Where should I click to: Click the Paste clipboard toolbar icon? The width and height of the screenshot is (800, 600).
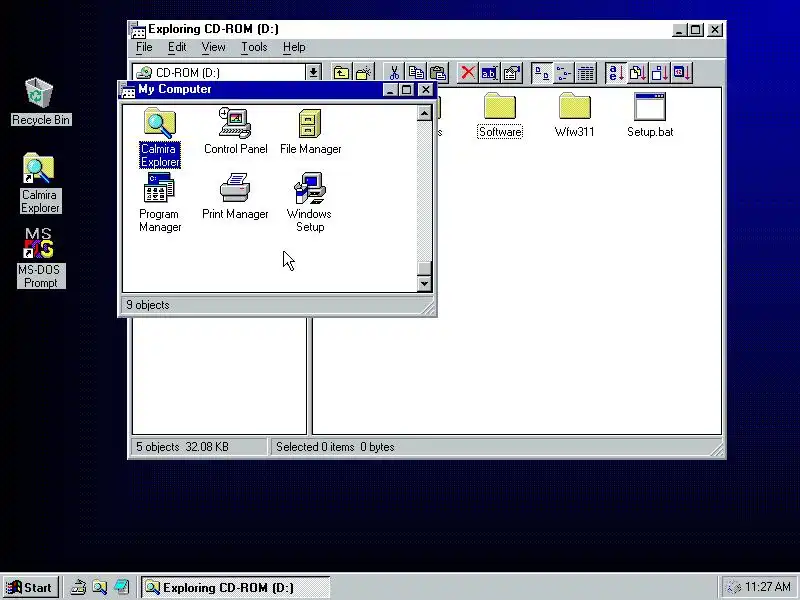pos(438,73)
